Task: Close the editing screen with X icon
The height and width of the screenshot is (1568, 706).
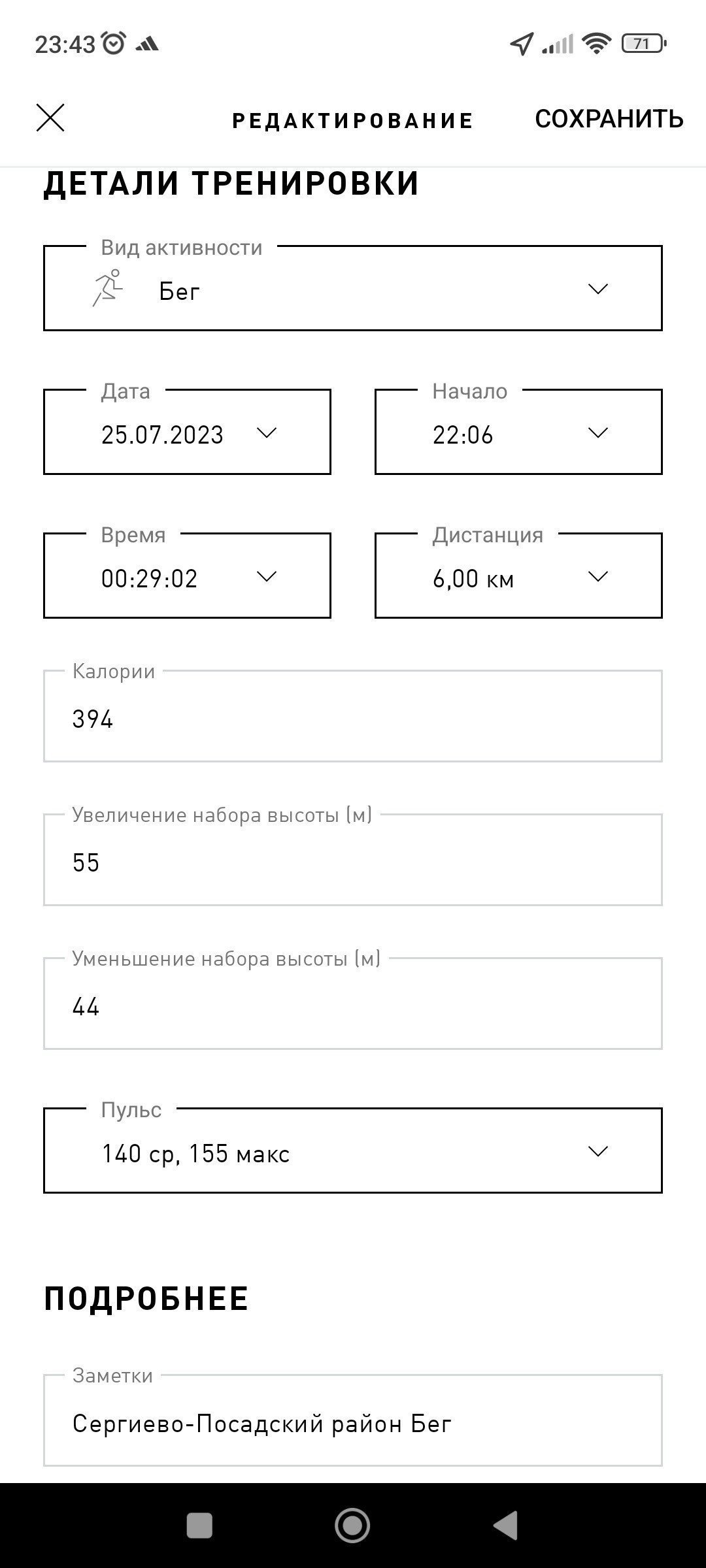Action: 50,118
